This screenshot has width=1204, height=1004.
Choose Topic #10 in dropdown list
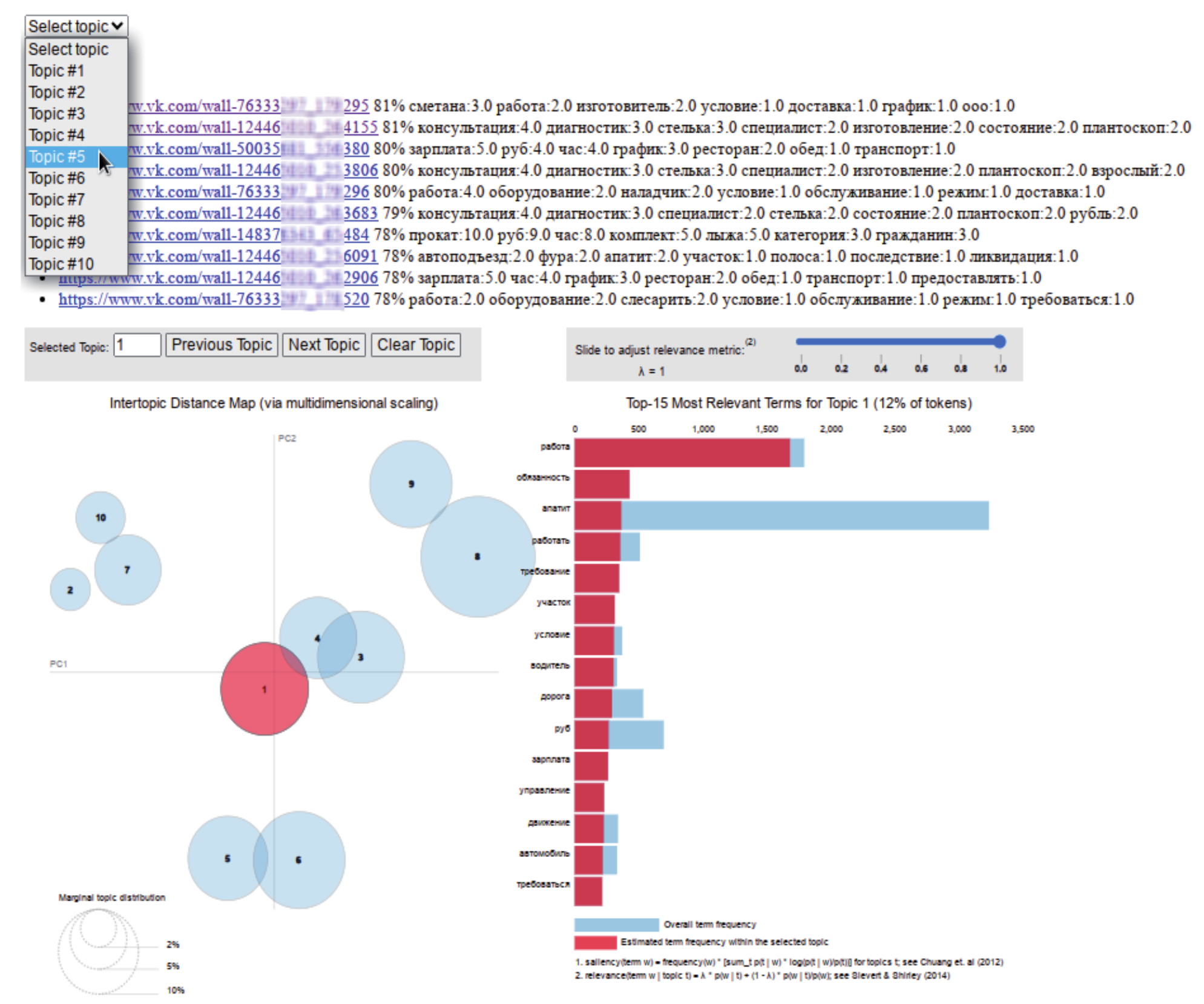pyautogui.click(x=61, y=264)
